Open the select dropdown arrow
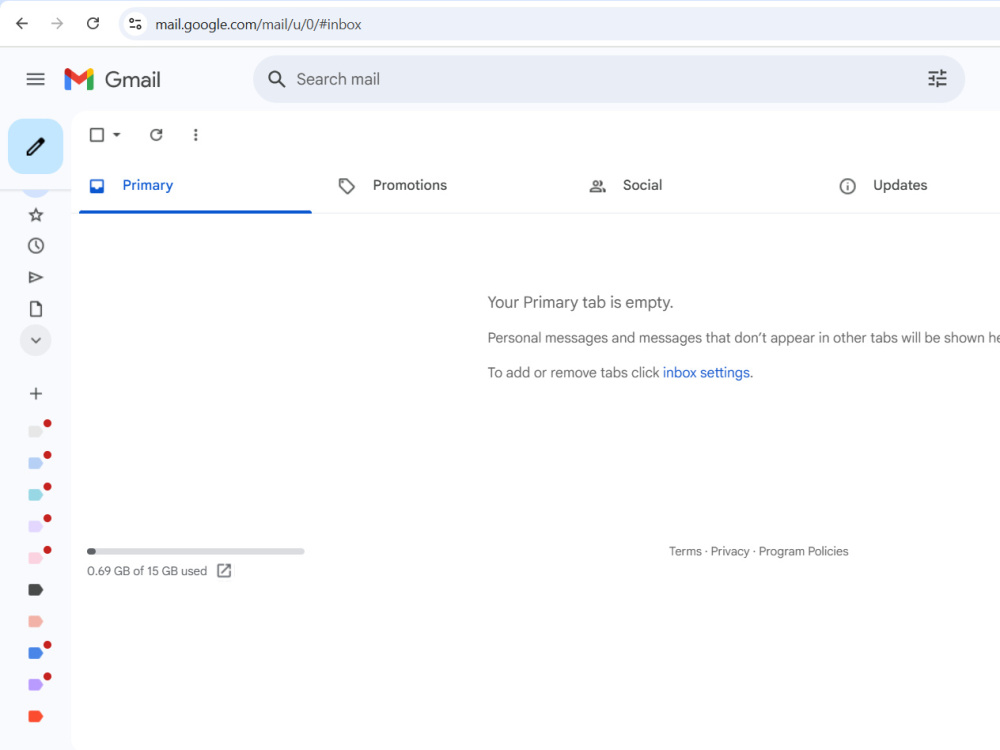Image resolution: width=1000 pixels, height=750 pixels. pyautogui.click(x=117, y=135)
